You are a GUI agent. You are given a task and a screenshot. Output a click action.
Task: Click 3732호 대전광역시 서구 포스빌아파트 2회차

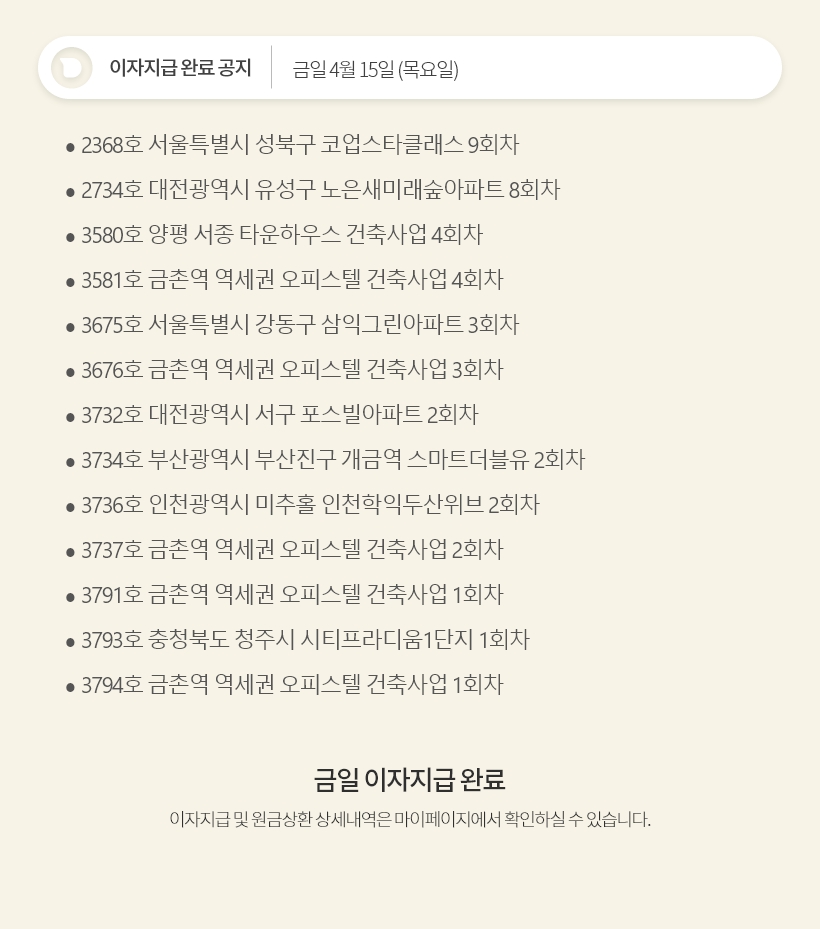280,415
